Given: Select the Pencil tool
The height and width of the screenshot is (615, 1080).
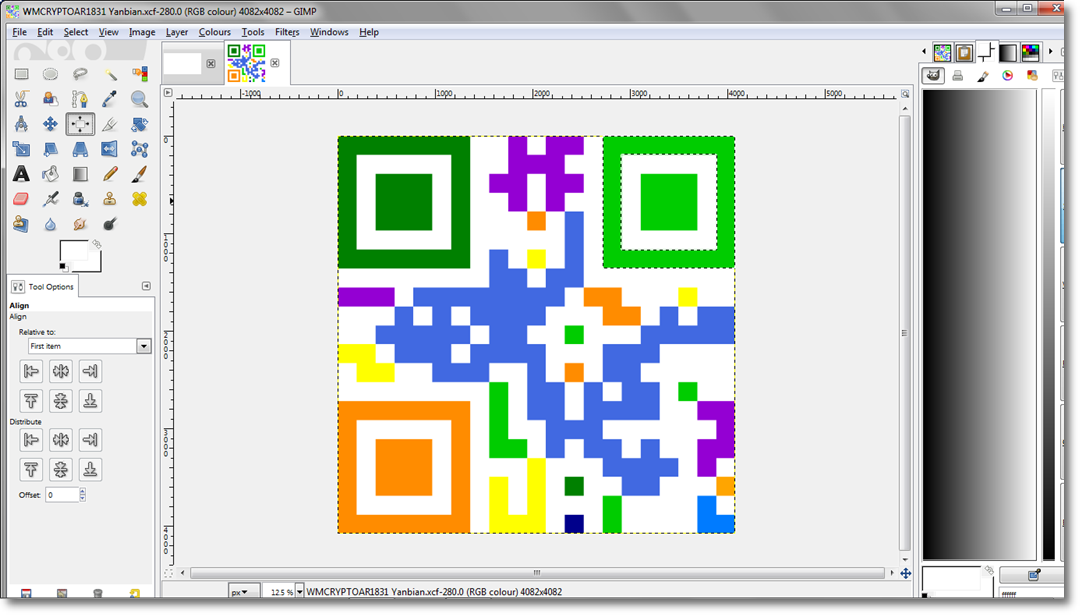Looking at the screenshot, I should pyautogui.click(x=110, y=174).
